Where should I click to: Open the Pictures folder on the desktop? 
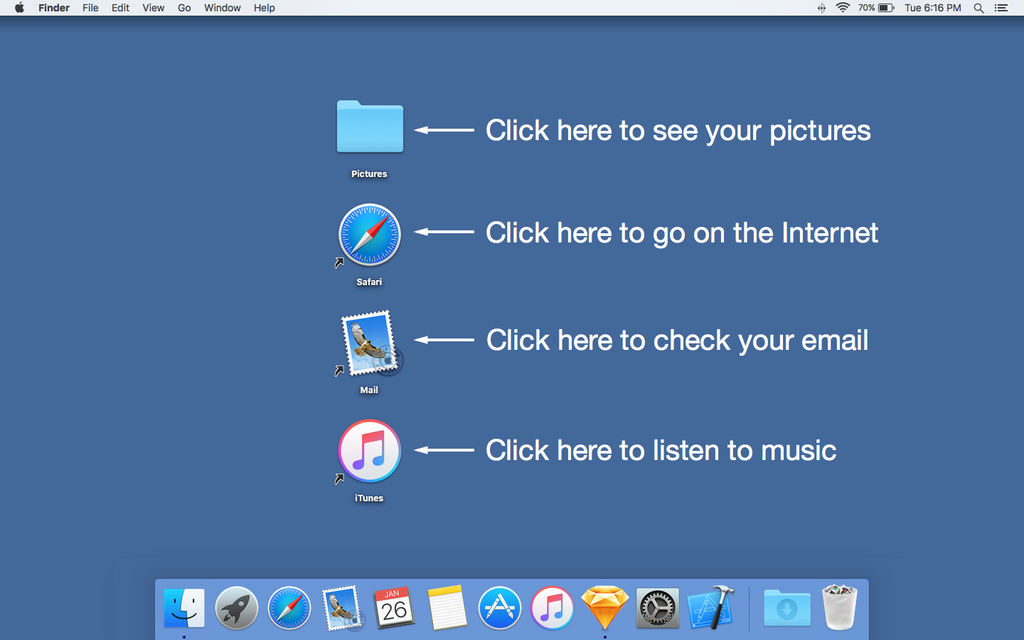click(x=370, y=127)
